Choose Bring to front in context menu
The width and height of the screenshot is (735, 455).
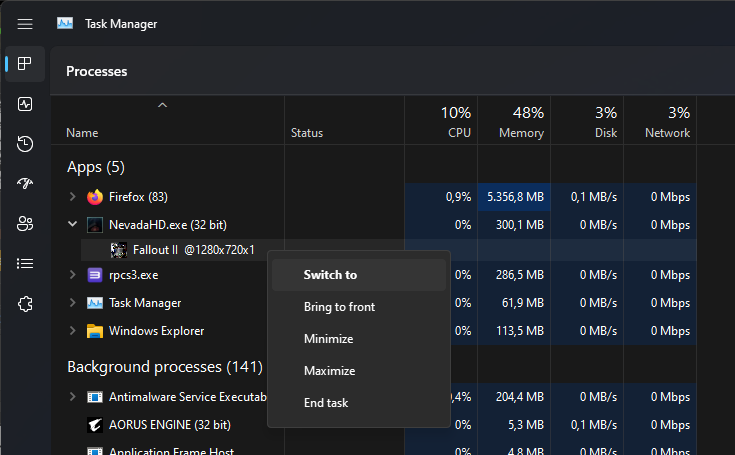point(359,307)
